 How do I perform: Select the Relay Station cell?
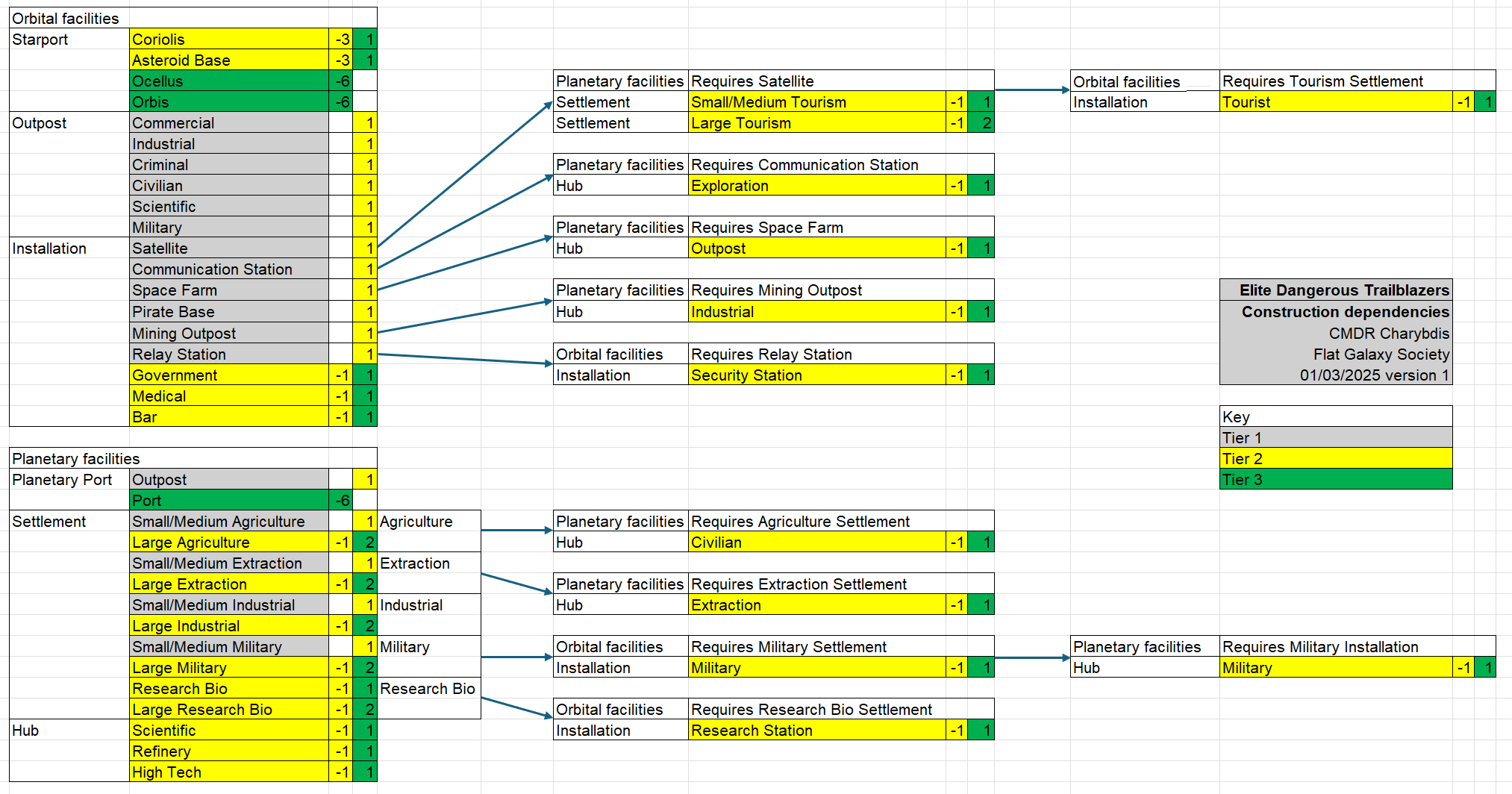point(229,354)
